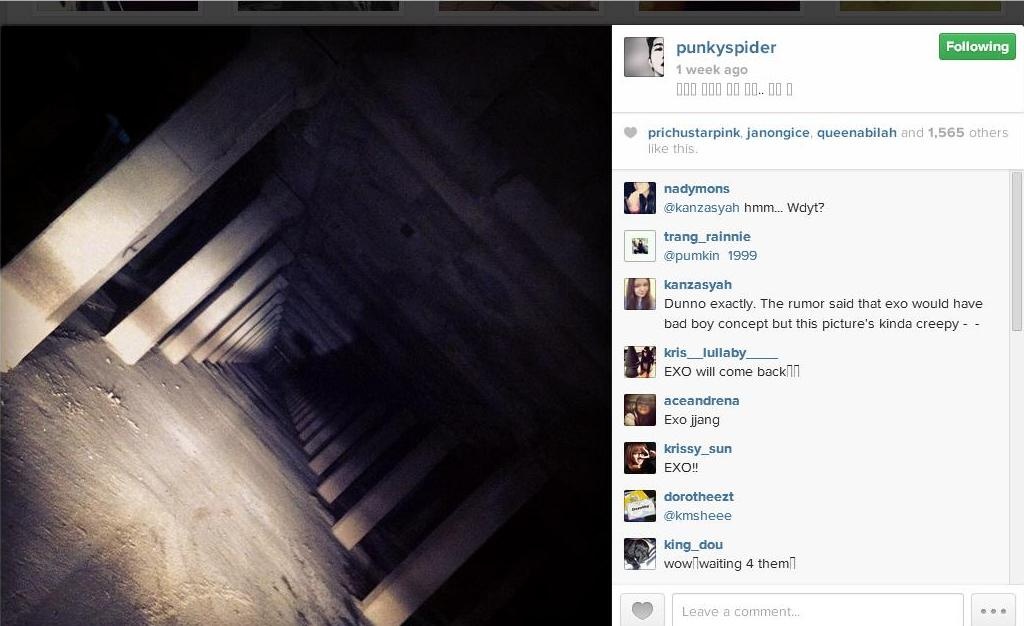Click the @kmsheee mention link
The width and height of the screenshot is (1024, 626).
click(697, 516)
